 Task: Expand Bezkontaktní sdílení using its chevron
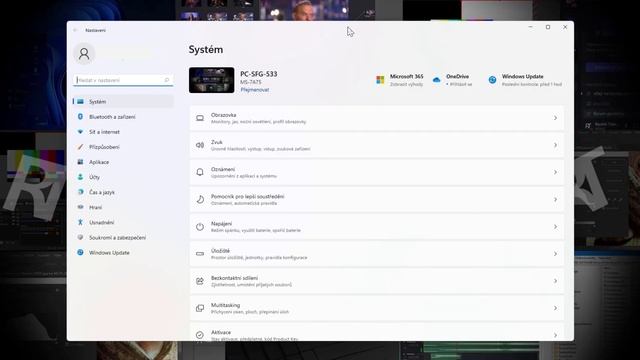555,281
